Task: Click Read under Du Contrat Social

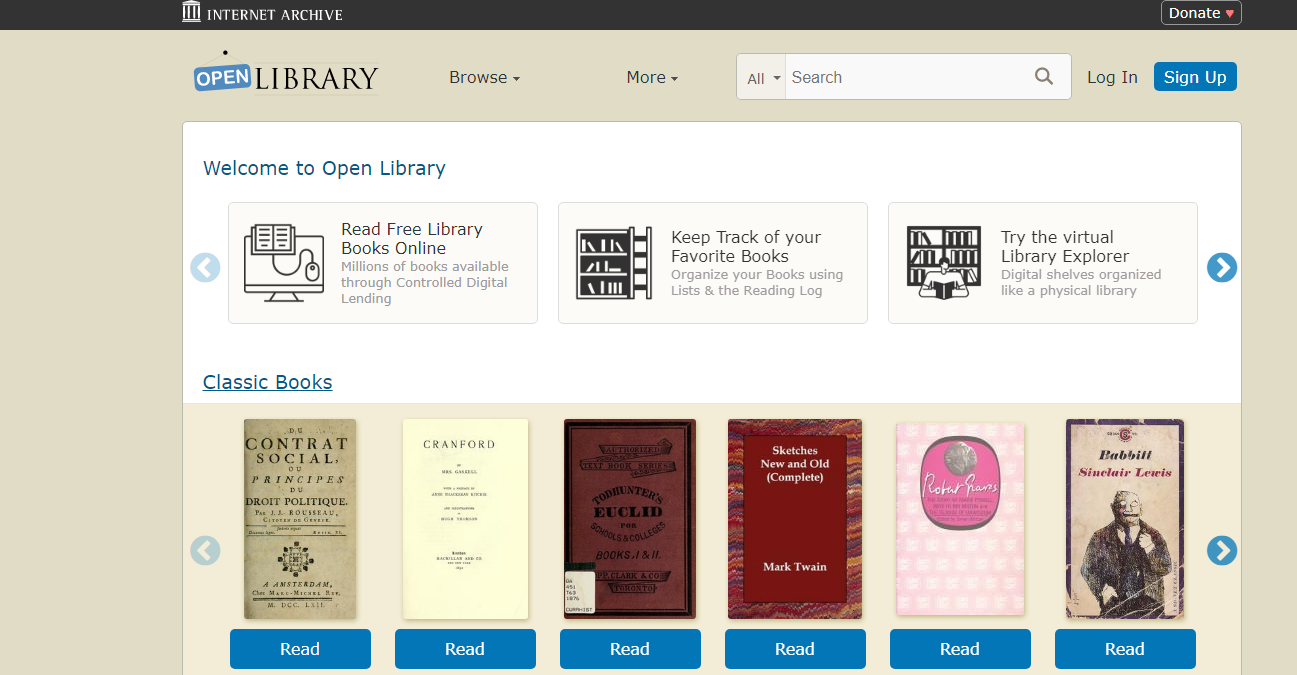Action: click(x=300, y=649)
